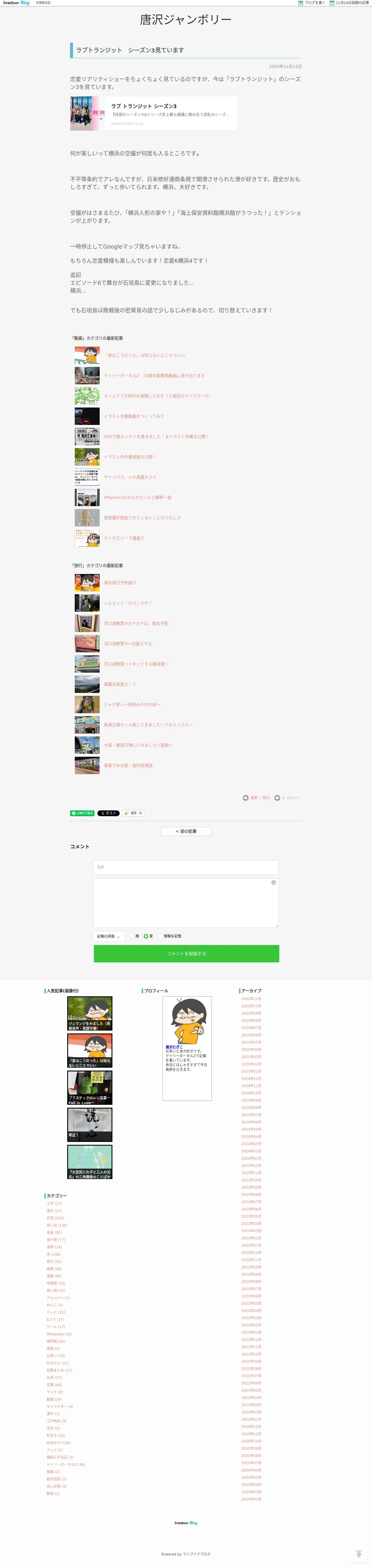The width and height of the screenshot is (372, 1568).
Task: Open the お出かけ (100) category
Action: [x=59, y=1443]
